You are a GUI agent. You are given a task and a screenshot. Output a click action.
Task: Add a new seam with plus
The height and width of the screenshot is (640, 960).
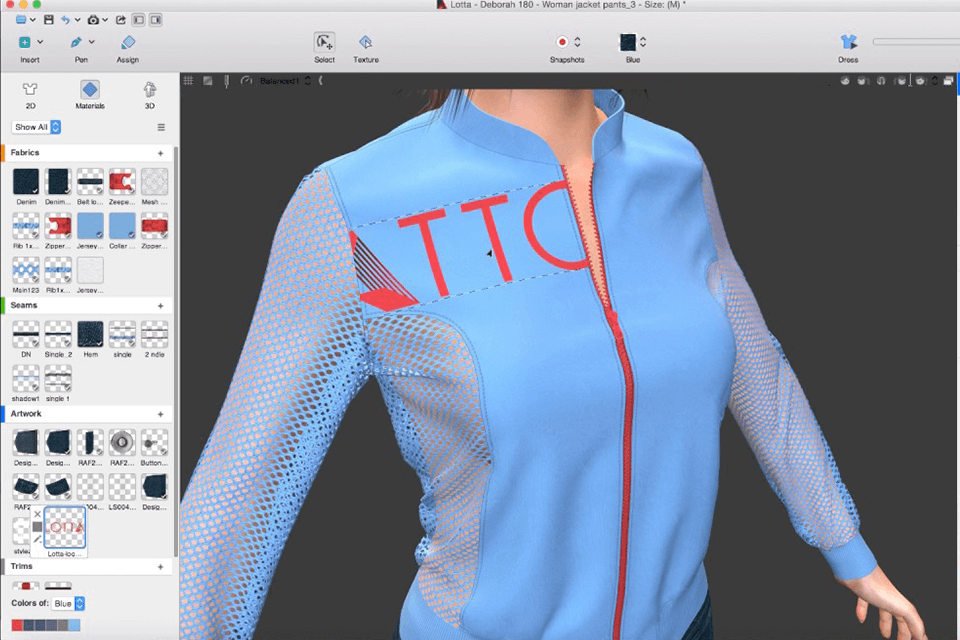point(160,306)
